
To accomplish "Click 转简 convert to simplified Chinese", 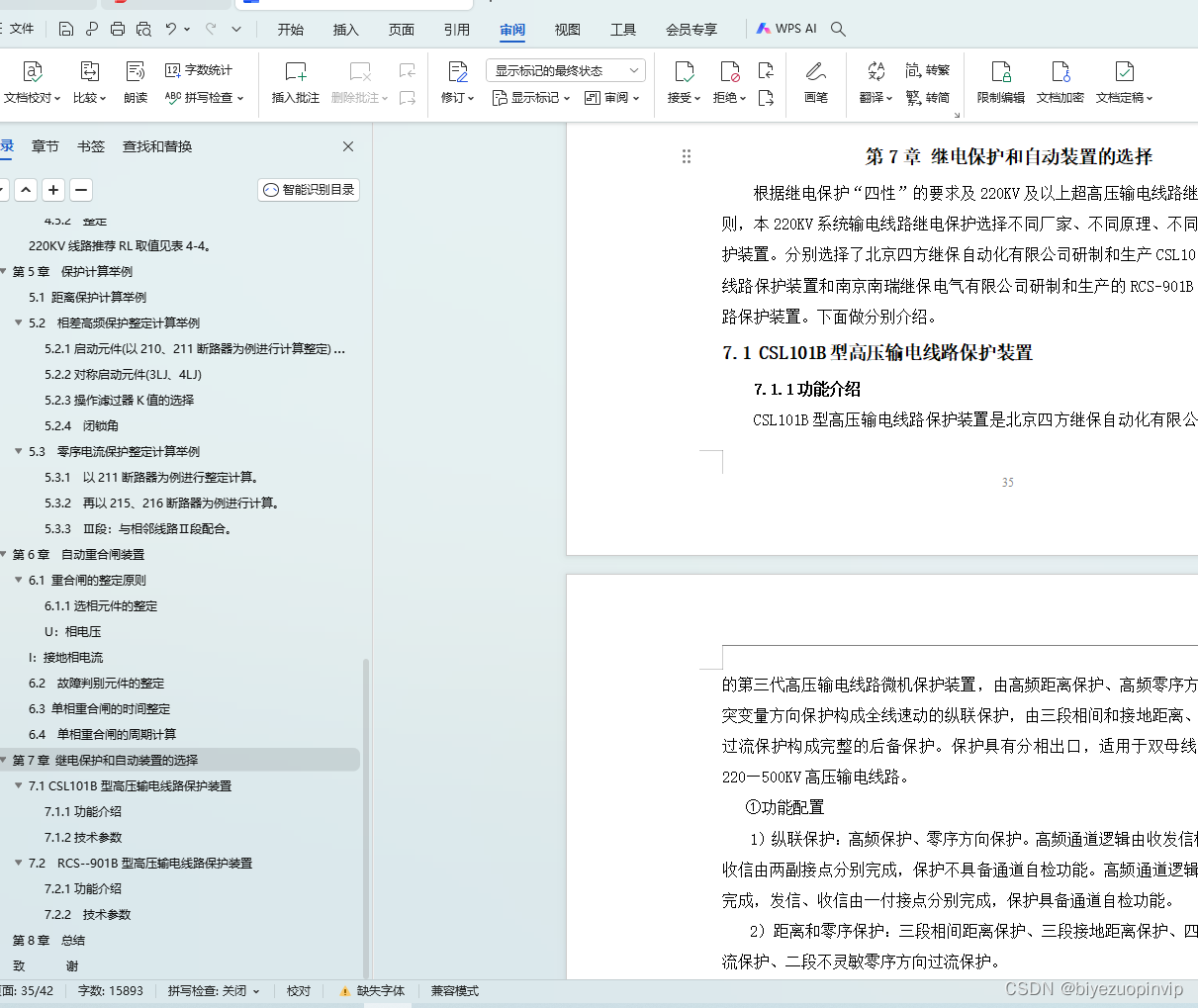I will 928,98.
